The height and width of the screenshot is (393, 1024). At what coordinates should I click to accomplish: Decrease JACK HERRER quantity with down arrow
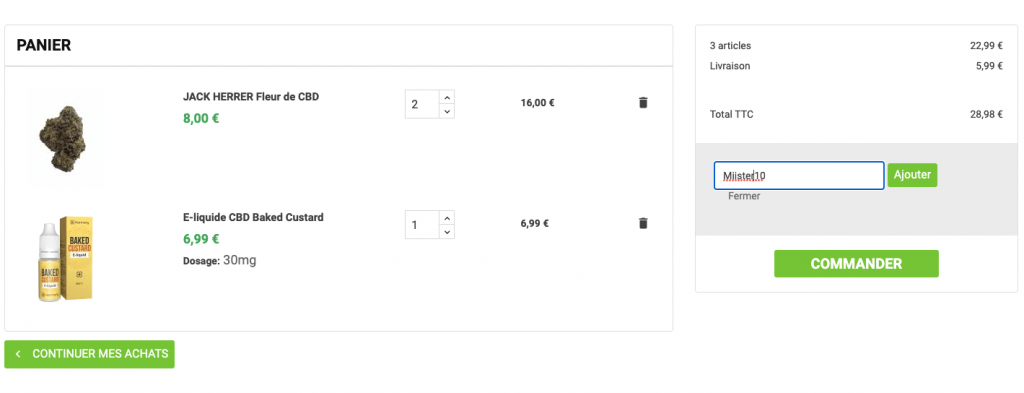[447, 112]
